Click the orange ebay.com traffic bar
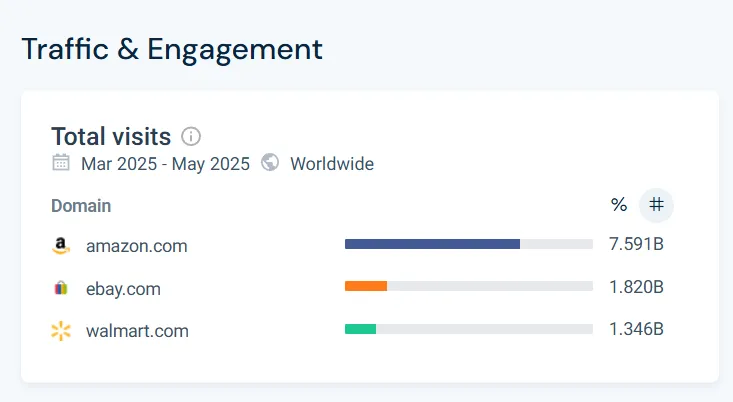This screenshot has height=402, width=733. (366, 286)
